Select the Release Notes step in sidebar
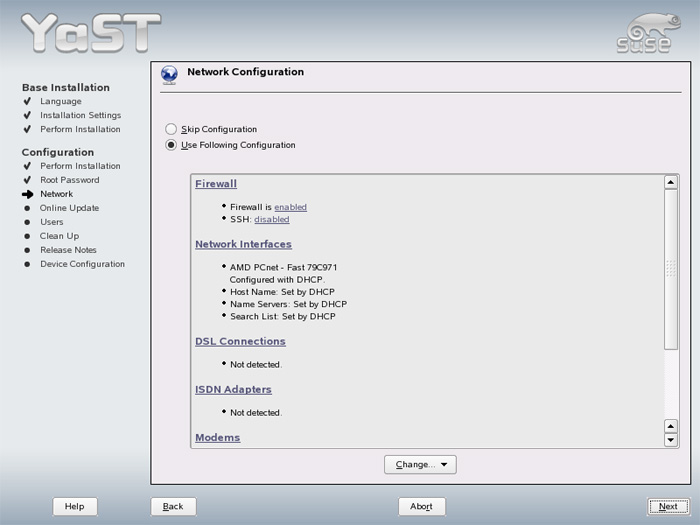 (x=68, y=250)
